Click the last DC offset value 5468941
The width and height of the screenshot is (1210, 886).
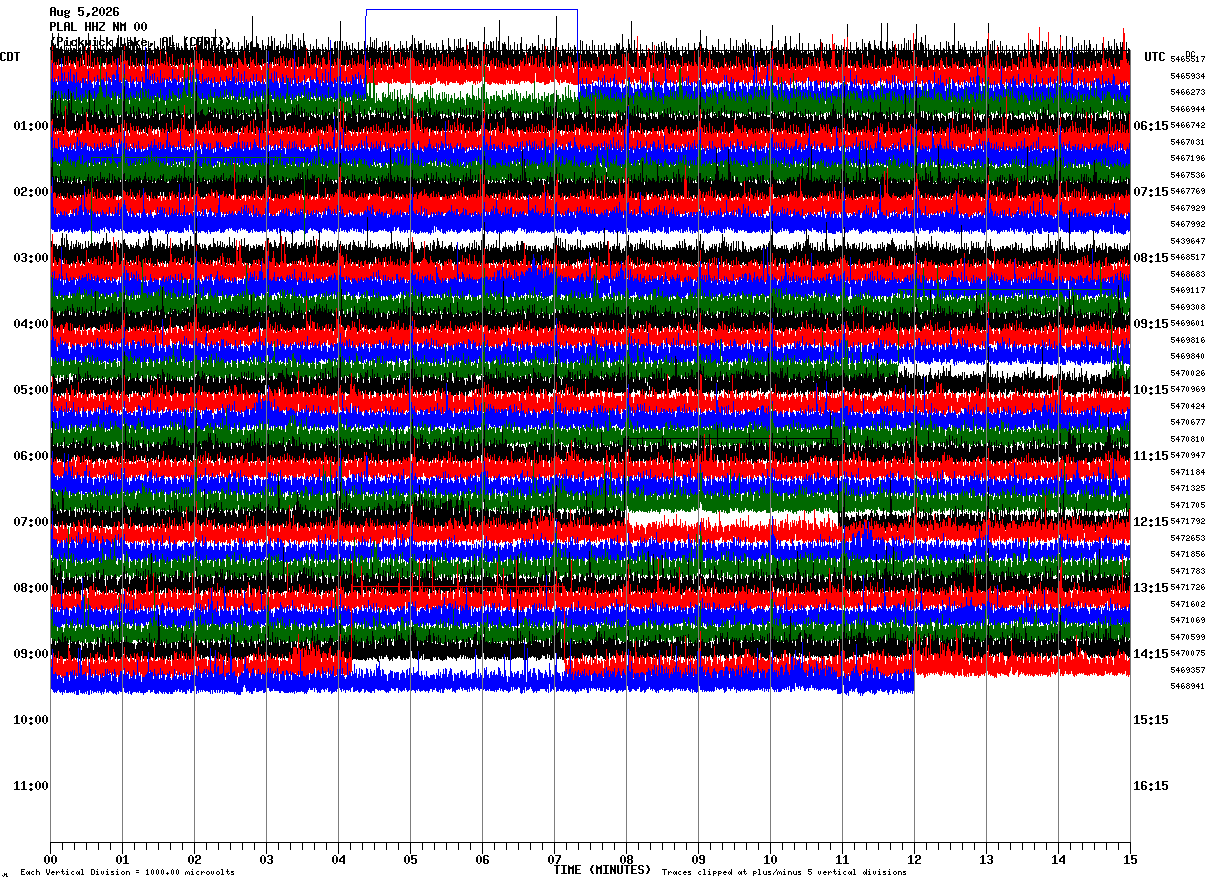(x=1188, y=686)
